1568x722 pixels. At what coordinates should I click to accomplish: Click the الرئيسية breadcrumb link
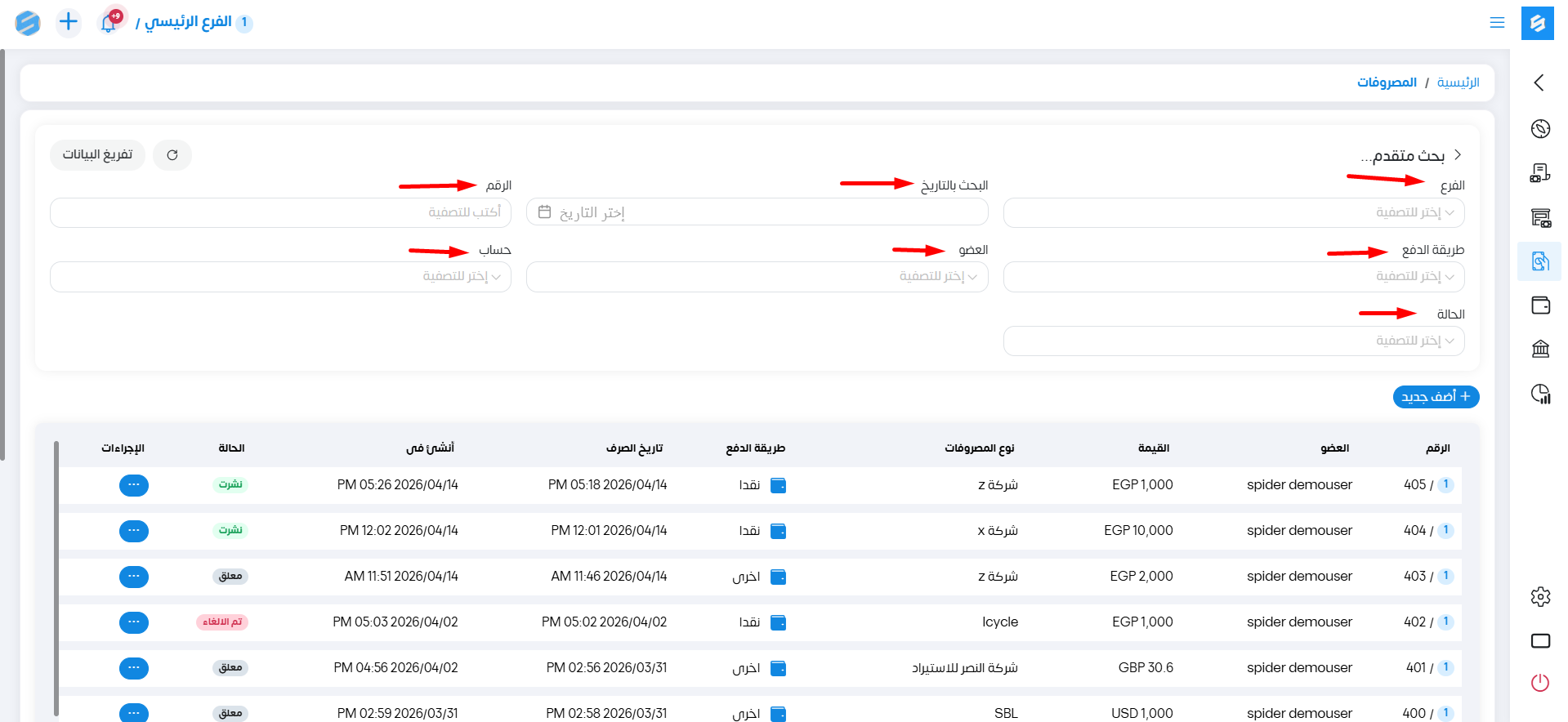[x=1458, y=82]
